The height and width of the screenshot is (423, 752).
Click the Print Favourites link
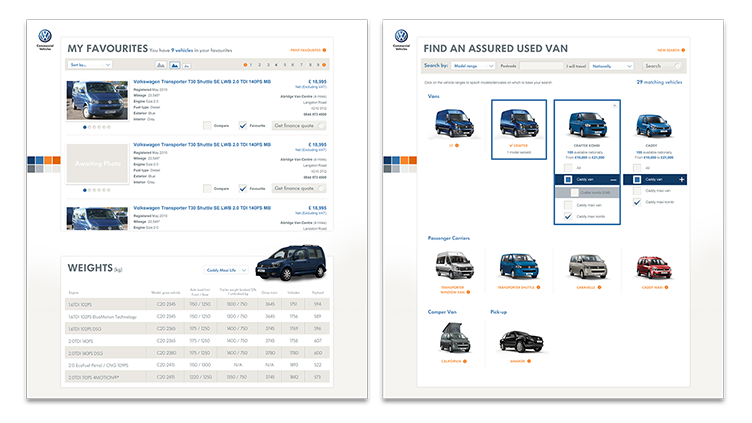pyautogui.click(x=305, y=50)
